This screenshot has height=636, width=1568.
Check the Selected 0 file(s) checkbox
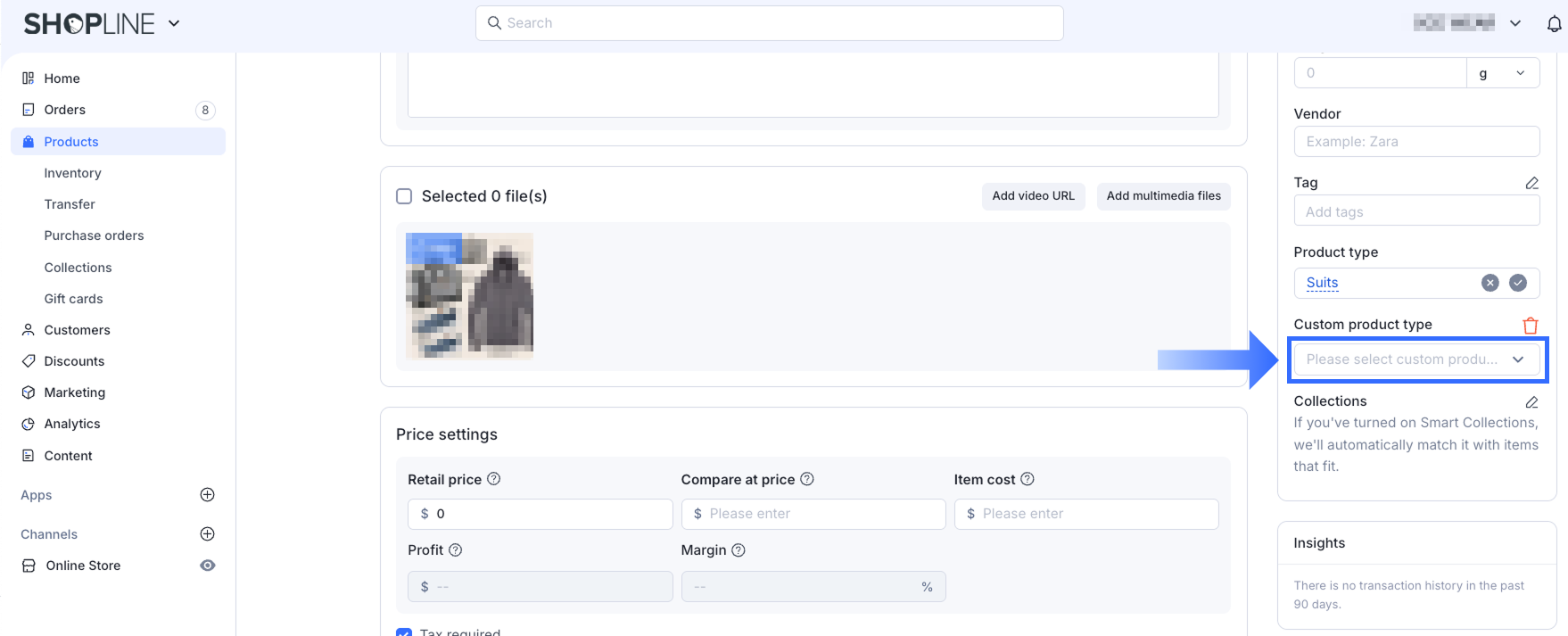[x=404, y=196]
